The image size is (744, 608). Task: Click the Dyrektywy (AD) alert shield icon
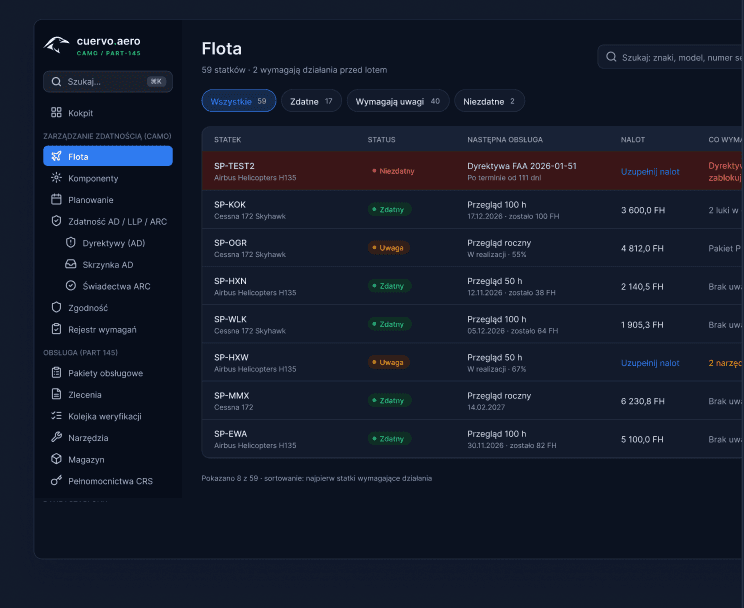tap(71, 243)
